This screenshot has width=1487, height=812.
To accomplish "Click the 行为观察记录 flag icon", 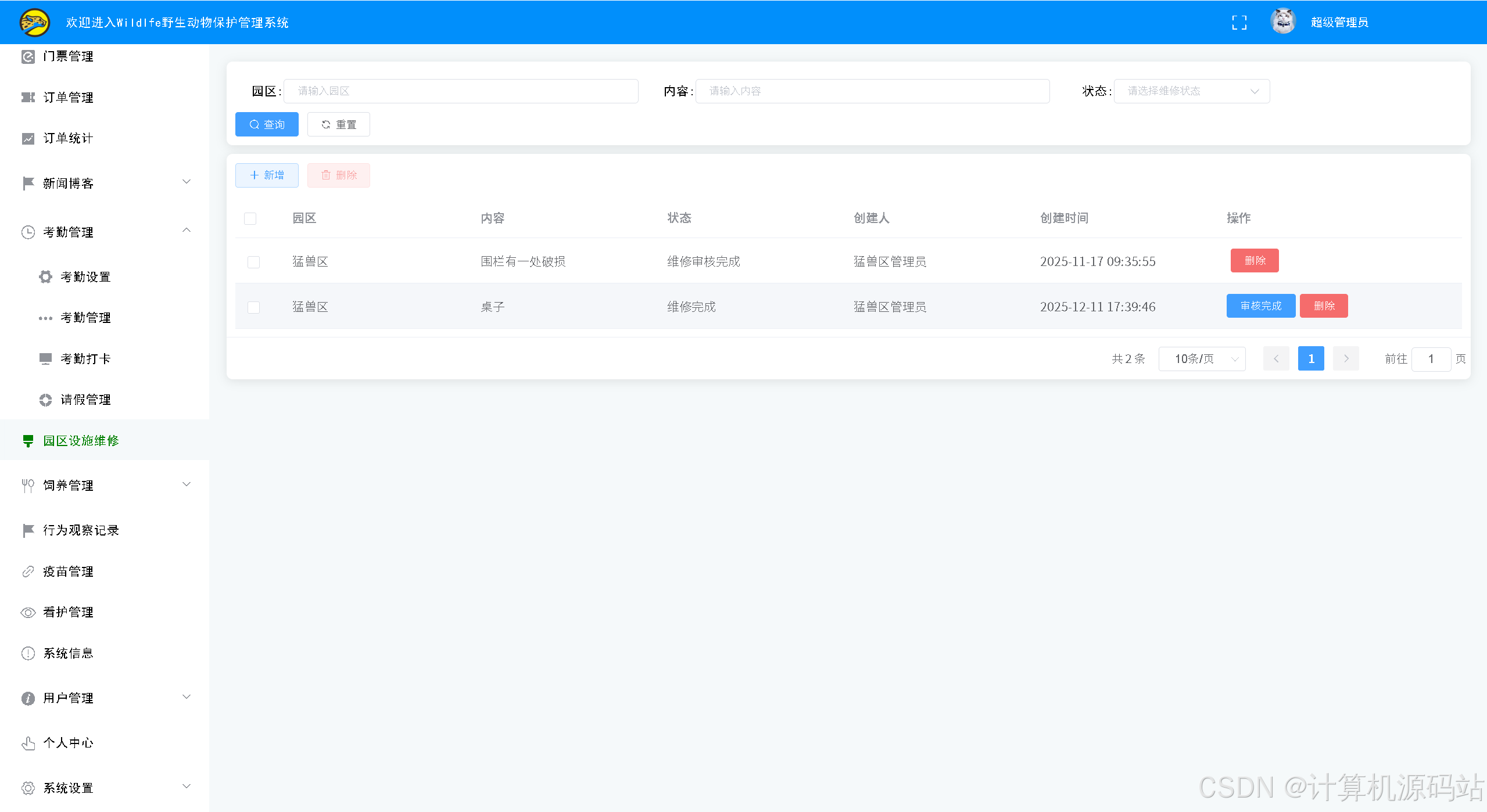I will [x=28, y=530].
